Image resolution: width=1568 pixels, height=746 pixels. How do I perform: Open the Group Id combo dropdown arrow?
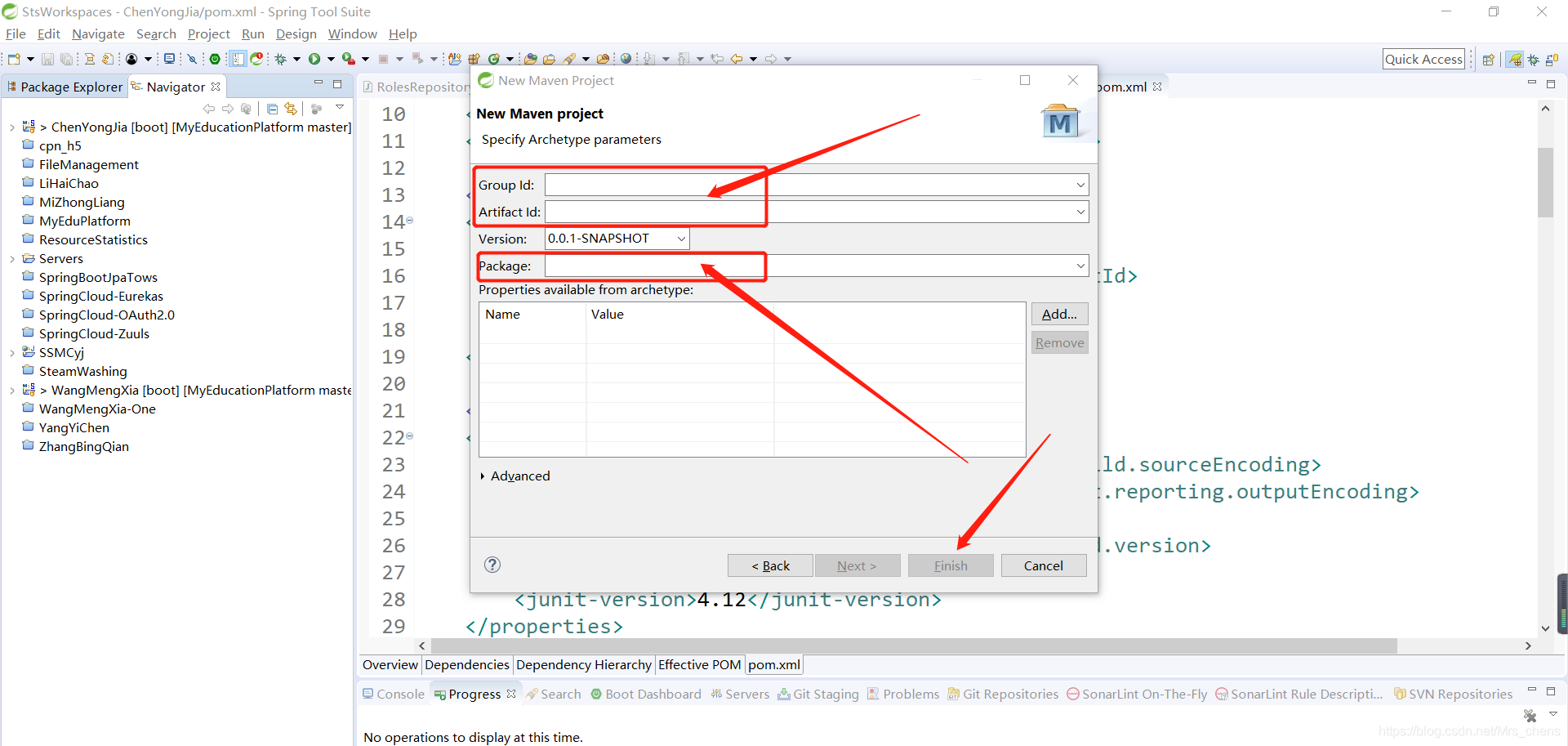[x=1080, y=185]
